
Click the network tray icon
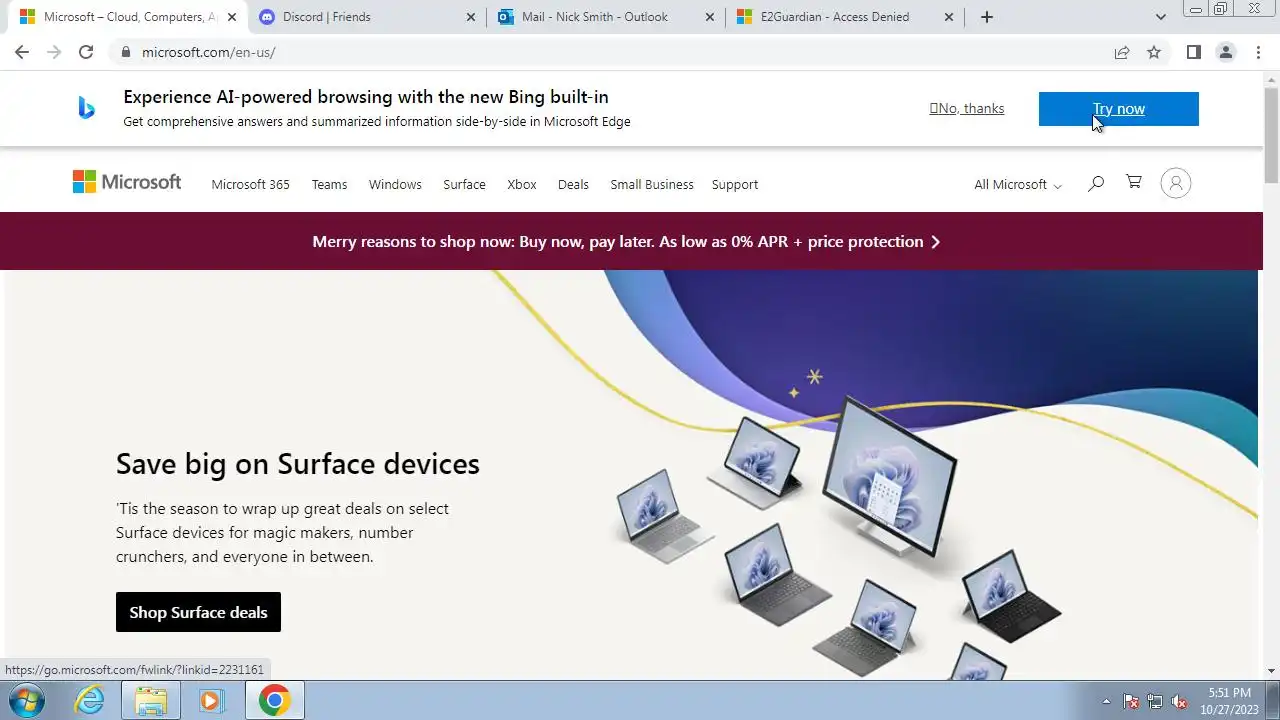(1155, 701)
